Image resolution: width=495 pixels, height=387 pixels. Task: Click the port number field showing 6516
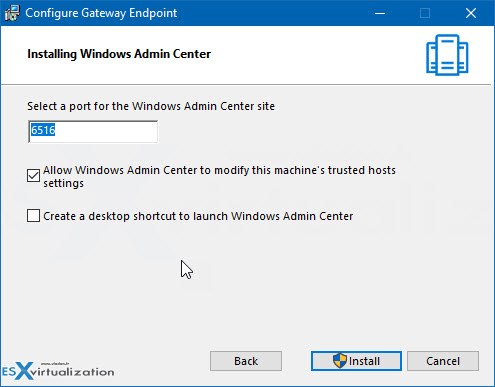click(93, 132)
